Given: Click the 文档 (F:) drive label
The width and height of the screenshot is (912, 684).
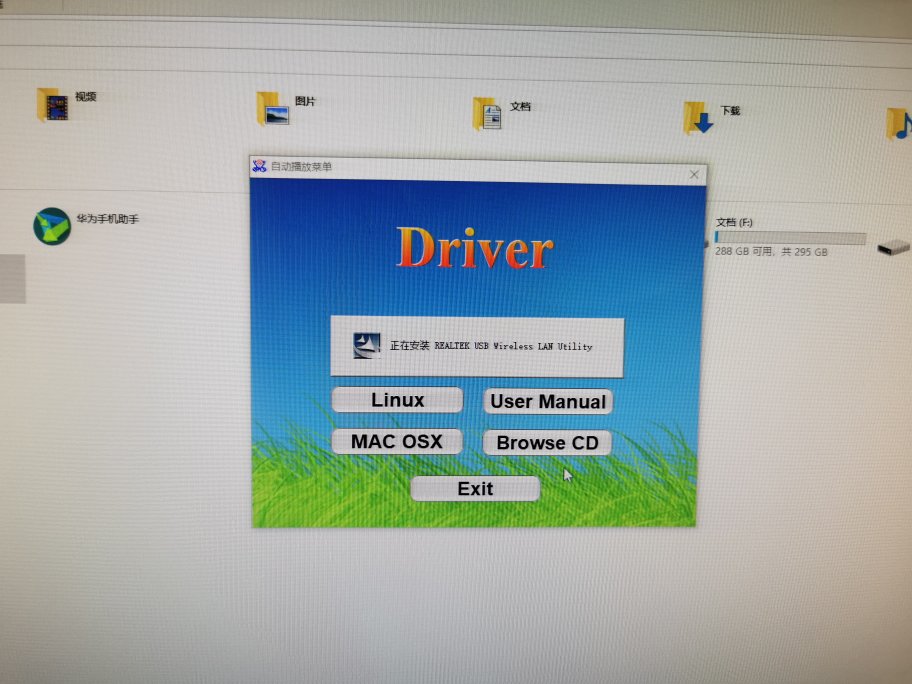Looking at the screenshot, I should click(x=734, y=222).
